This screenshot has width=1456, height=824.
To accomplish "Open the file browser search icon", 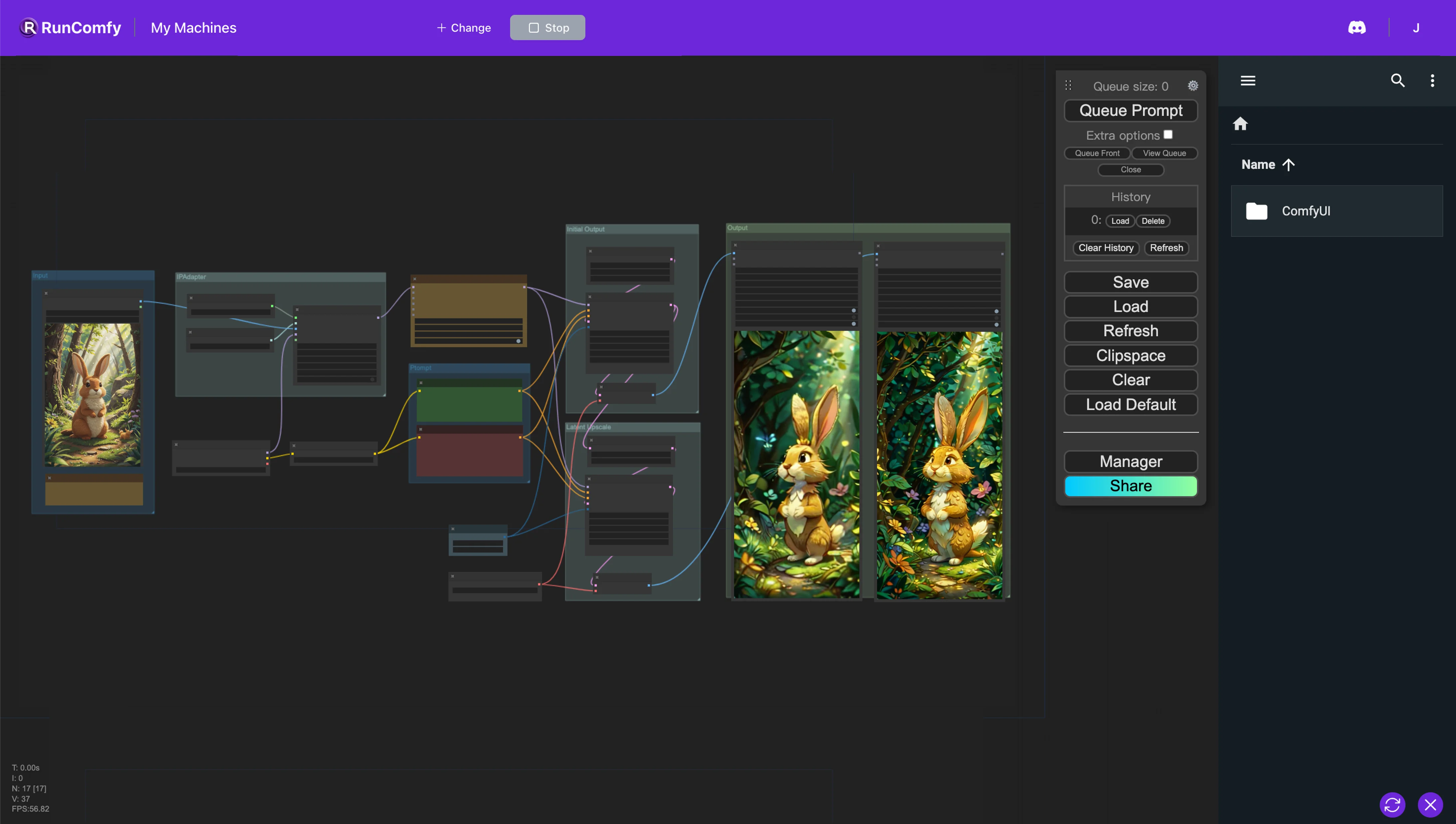I will click(x=1398, y=81).
